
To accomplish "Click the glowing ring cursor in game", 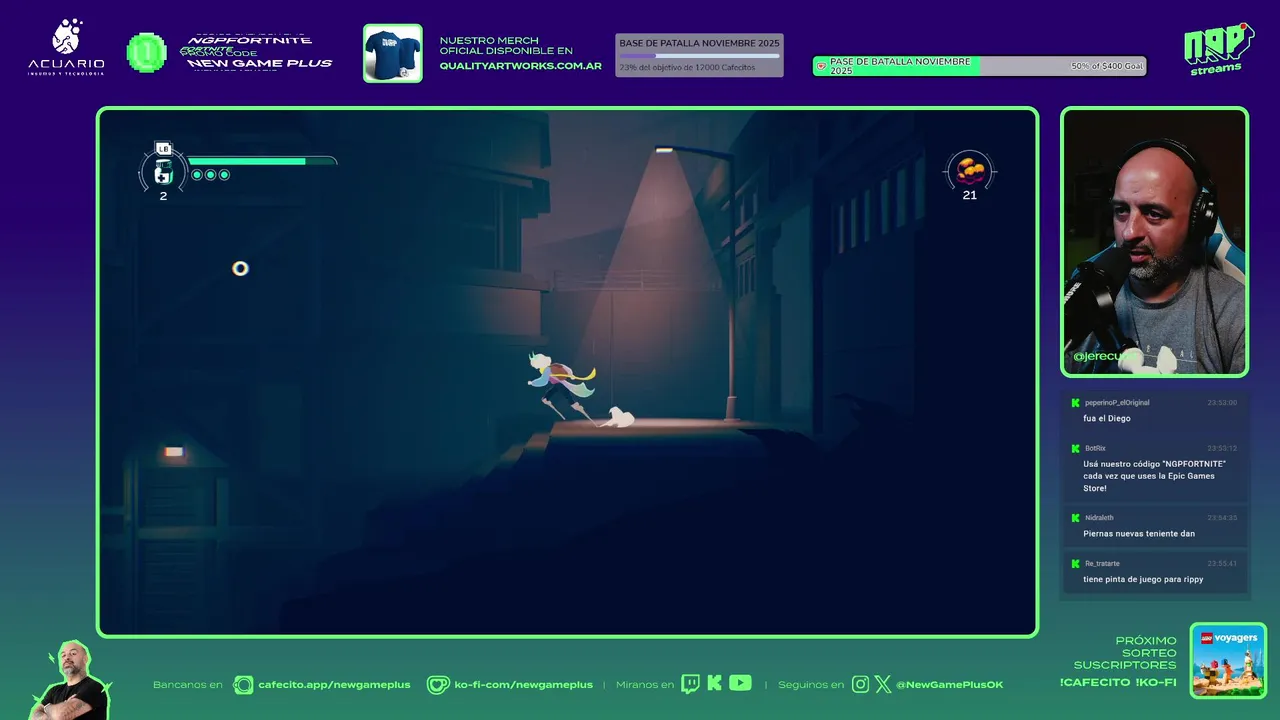I will (240, 268).
